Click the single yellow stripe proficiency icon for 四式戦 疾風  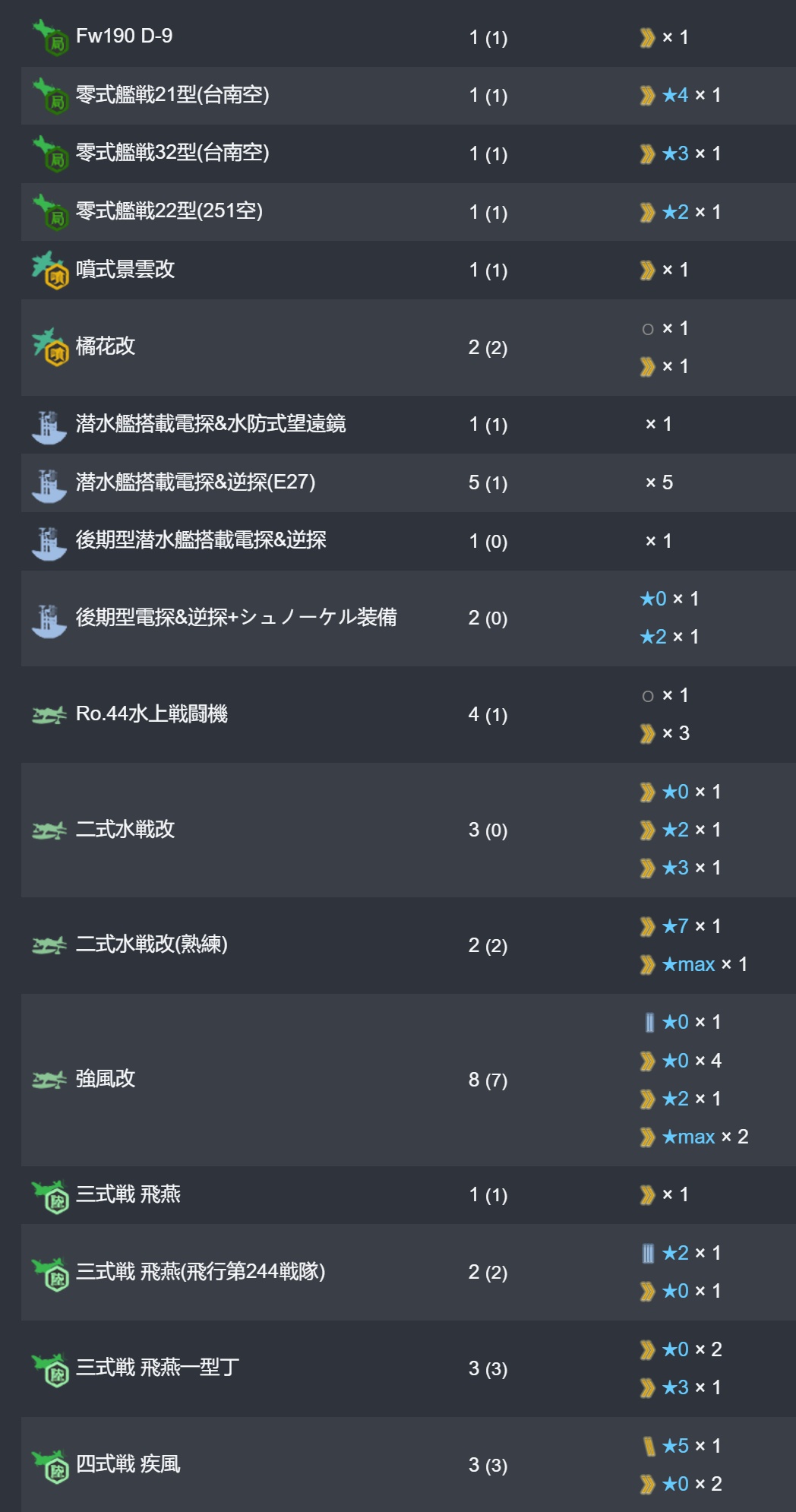(x=649, y=1446)
